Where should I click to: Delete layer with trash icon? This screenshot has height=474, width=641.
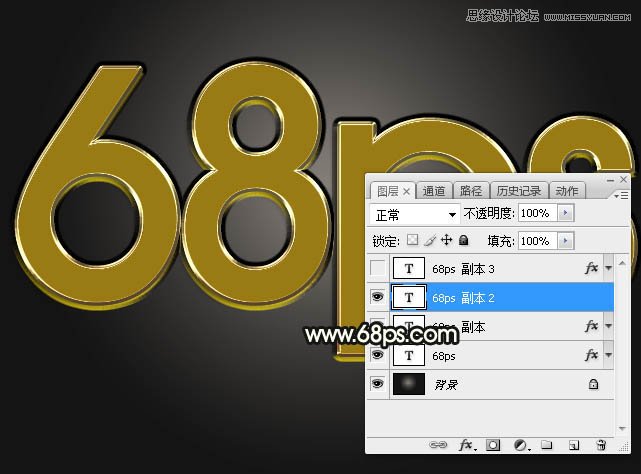tap(601, 445)
